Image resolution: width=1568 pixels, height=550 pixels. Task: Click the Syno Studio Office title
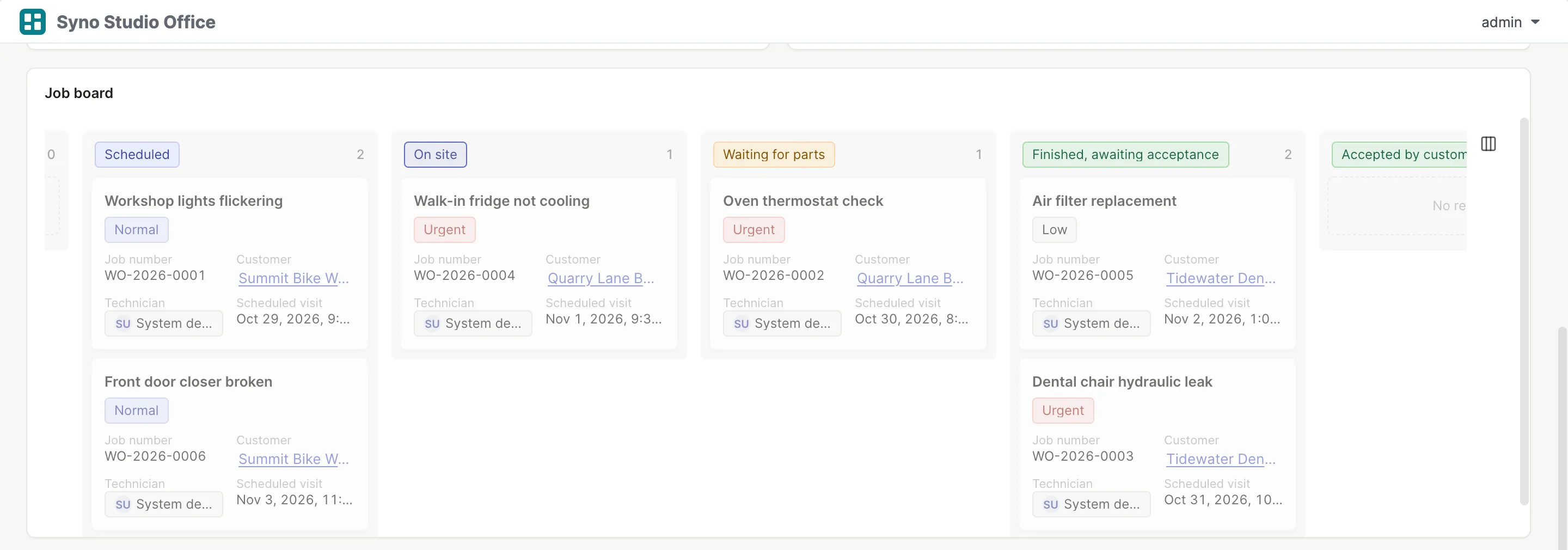(x=136, y=22)
